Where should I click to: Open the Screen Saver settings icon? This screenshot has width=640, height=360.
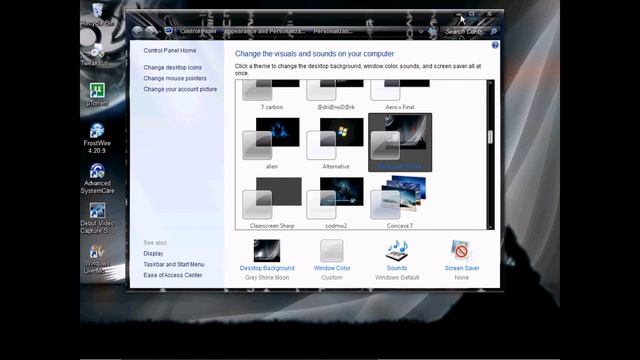pos(461,251)
